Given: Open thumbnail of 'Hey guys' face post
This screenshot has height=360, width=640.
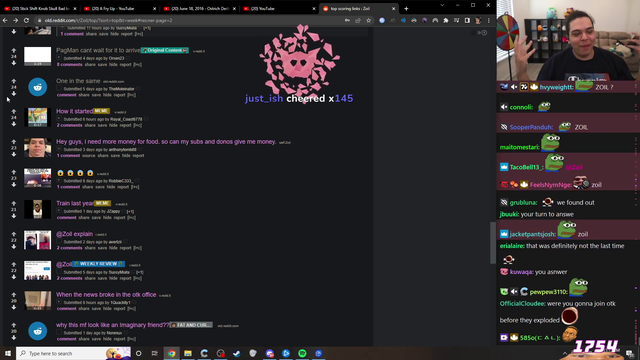Looking at the screenshot, I should coord(38,148).
